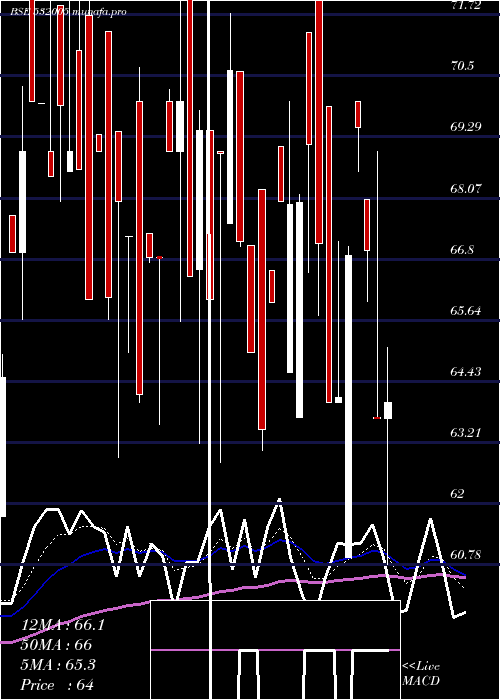The image size is (500, 700).
Task: Click the BSE 532005 munafa.pro chart title
Action: (68, 11)
